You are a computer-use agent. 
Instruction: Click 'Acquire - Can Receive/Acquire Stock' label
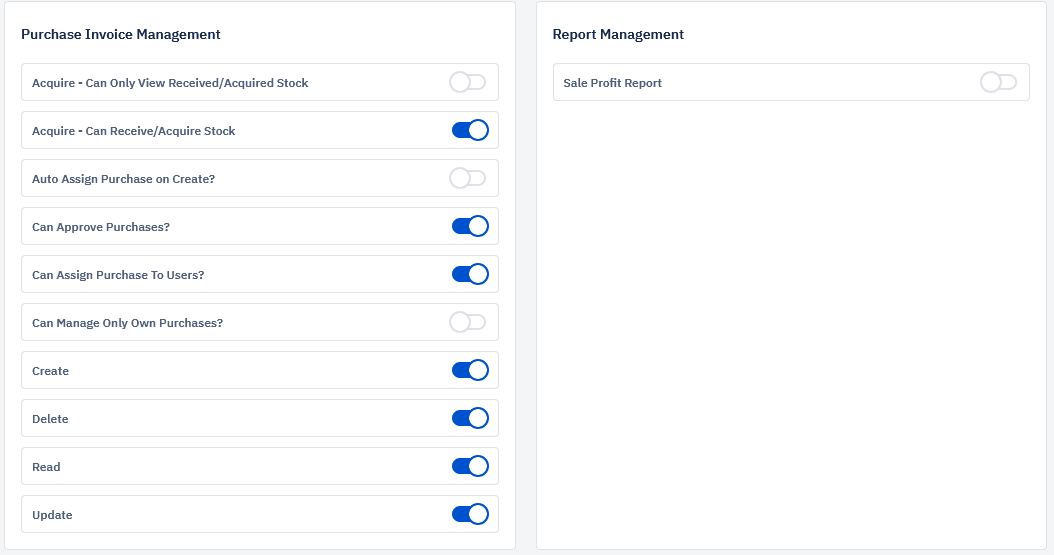134,131
